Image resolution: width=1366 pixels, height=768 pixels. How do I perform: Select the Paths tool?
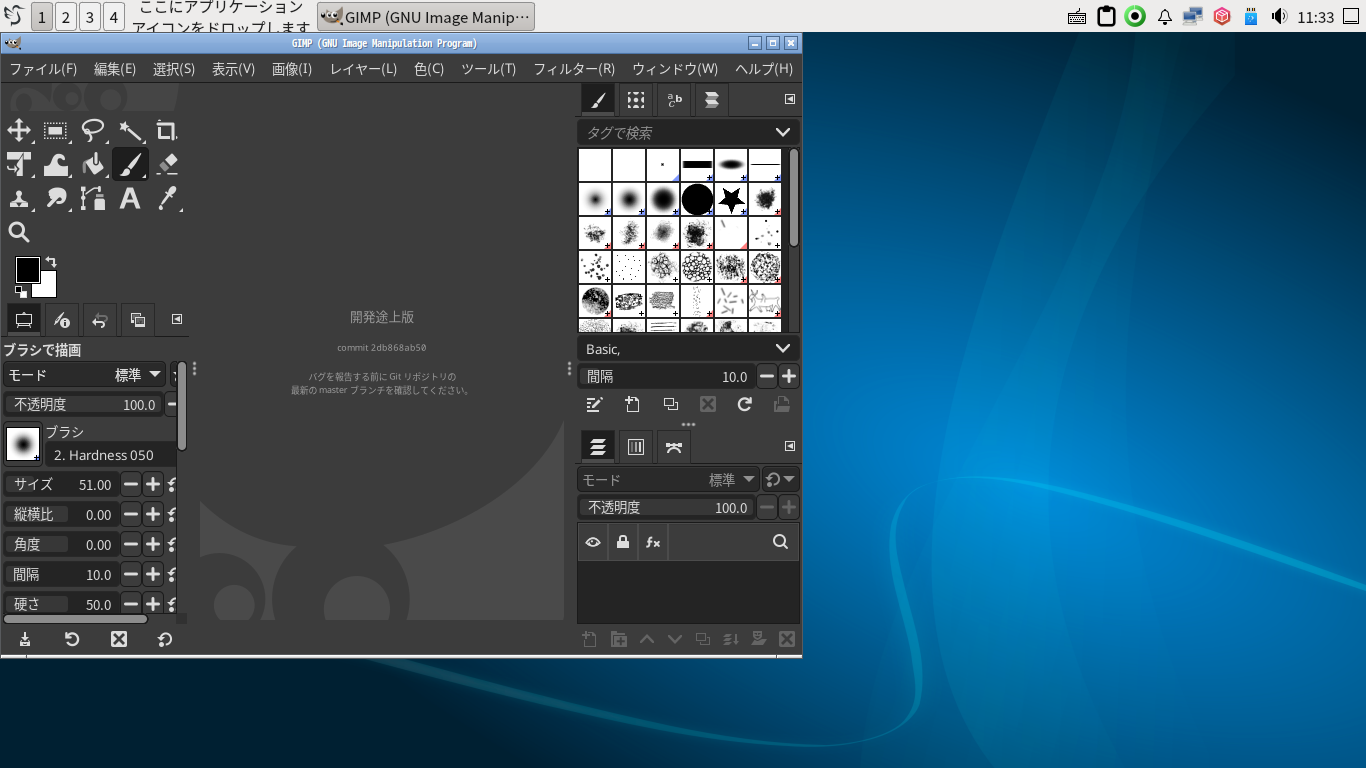pyautogui.click(x=93, y=198)
